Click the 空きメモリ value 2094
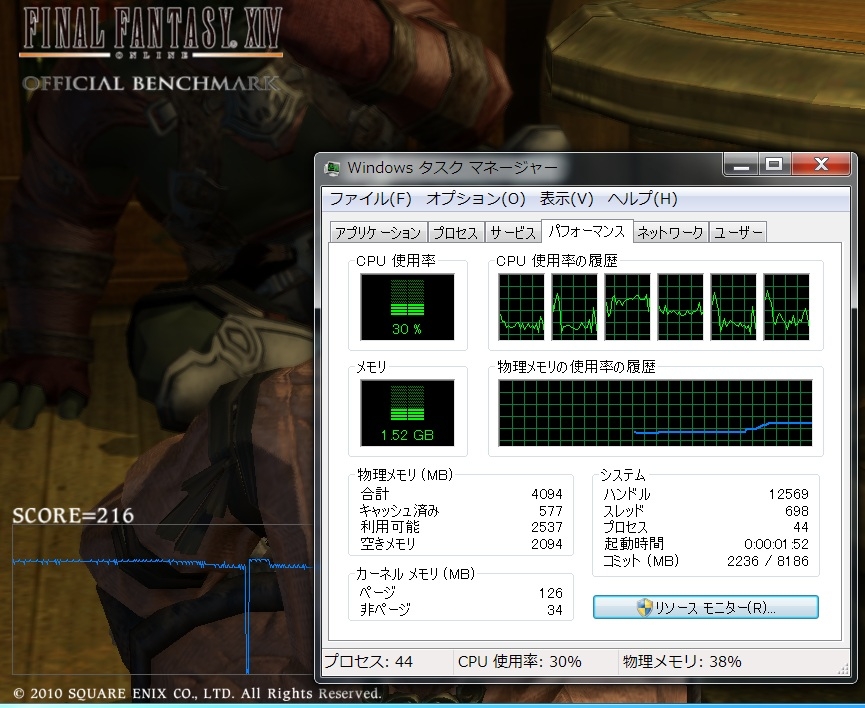This screenshot has width=865, height=708. pos(547,545)
